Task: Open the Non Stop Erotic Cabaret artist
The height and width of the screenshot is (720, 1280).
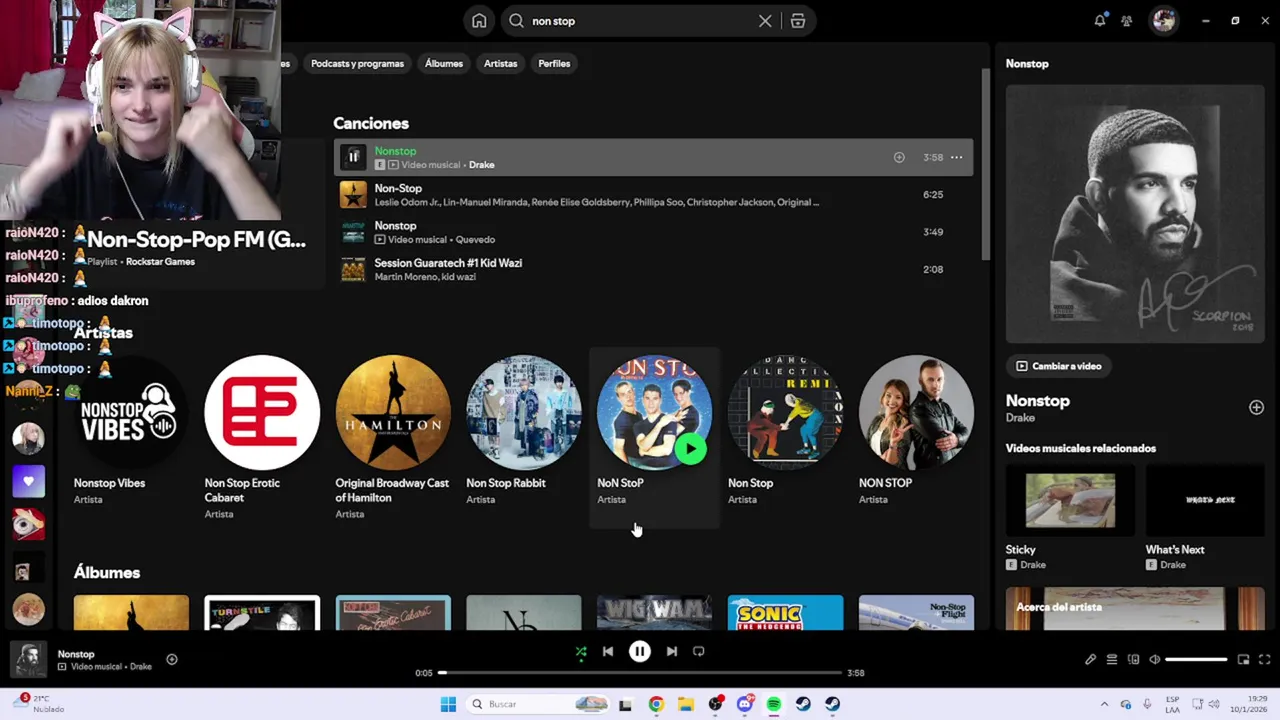Action: pos(262,435)
